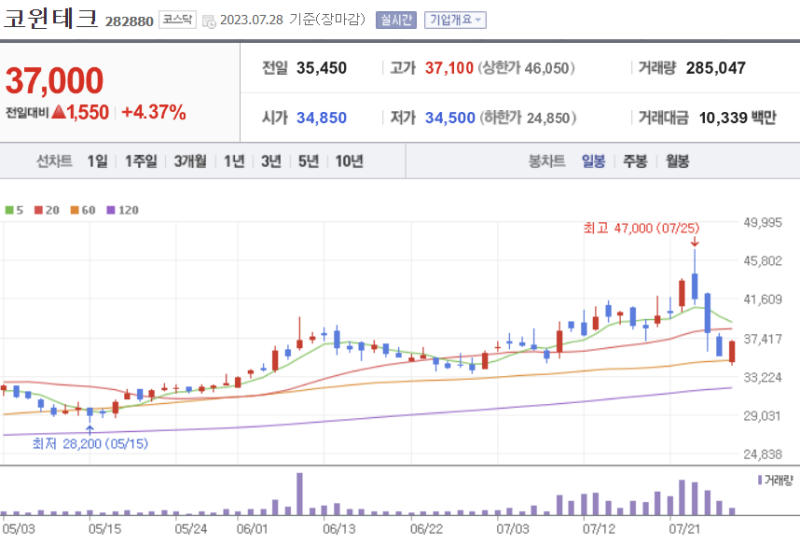Click the stock code 282880
Screen dimensions: 800x544
[129, 21]
